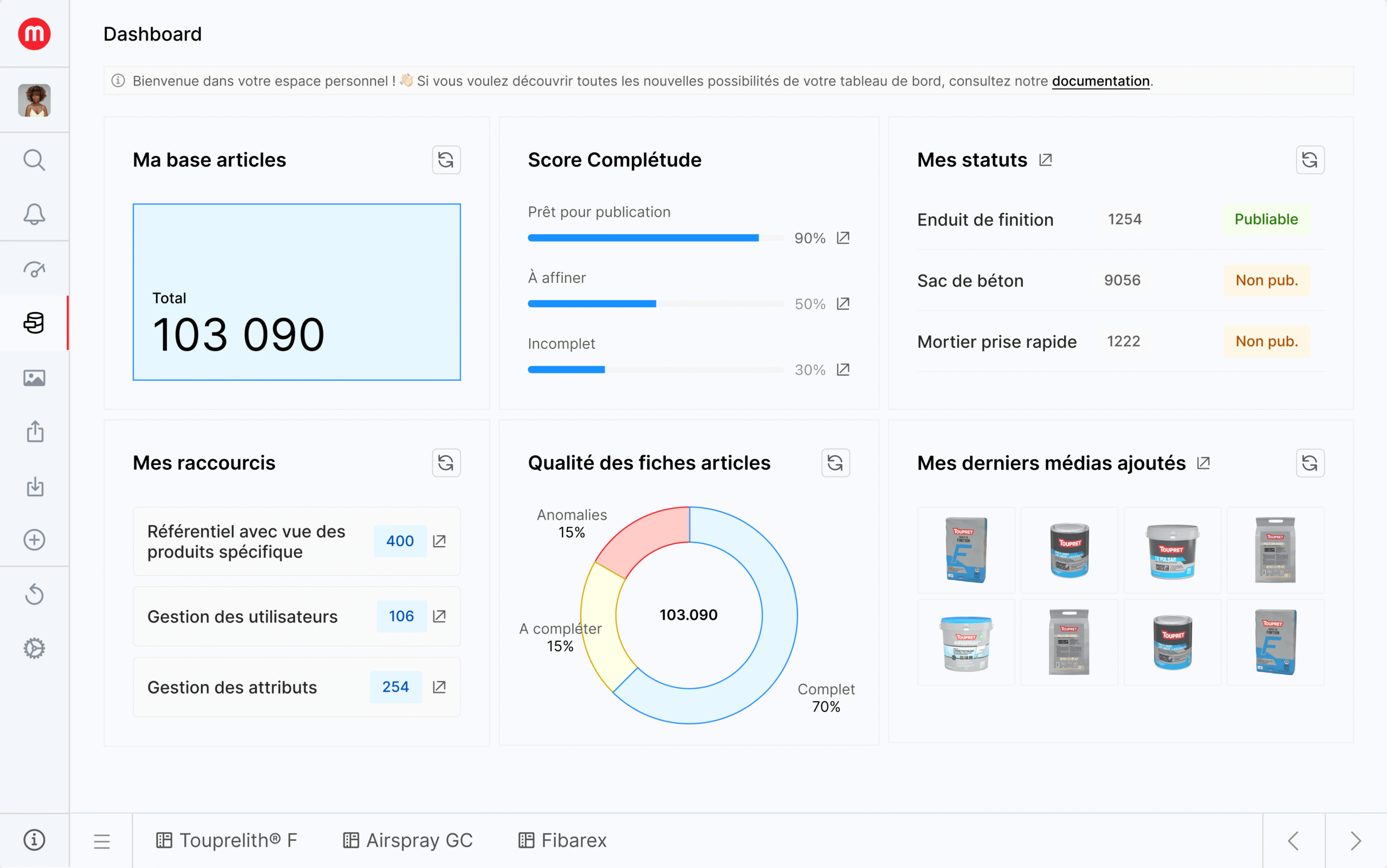Click the history undo sidebar icon
Screen dimensions: 1387x868
(34, 594)
